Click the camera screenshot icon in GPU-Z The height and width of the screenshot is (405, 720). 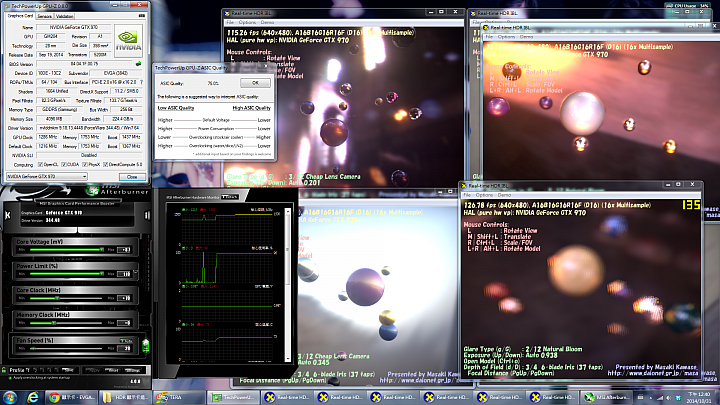pos(142,16)
